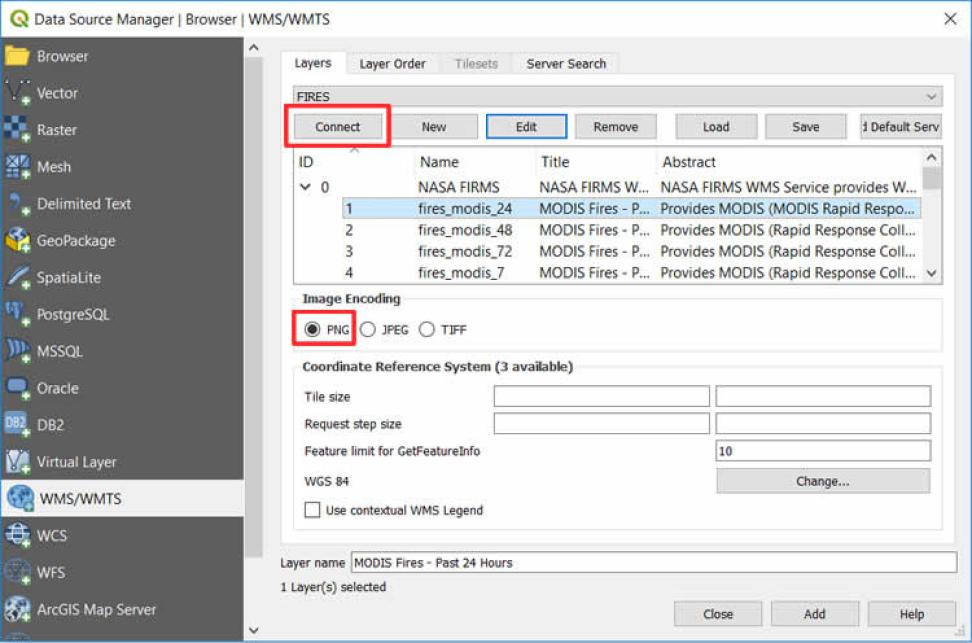The height and width of the screenshot is (643, 972).
Task: Select the WFS source icon
Action: pyautogui.click(x=17, y=572)
